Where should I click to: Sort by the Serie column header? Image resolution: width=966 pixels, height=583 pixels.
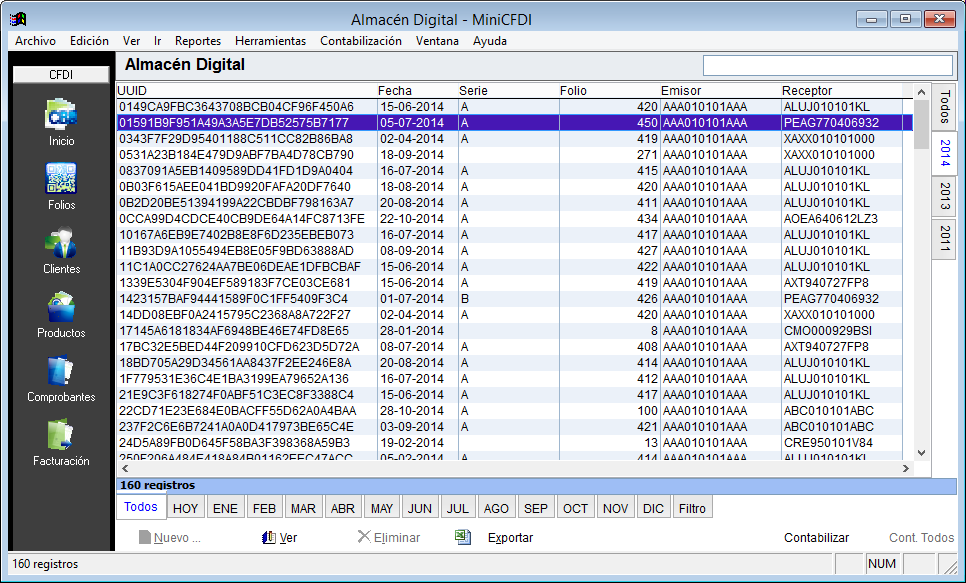coord(508,91)
